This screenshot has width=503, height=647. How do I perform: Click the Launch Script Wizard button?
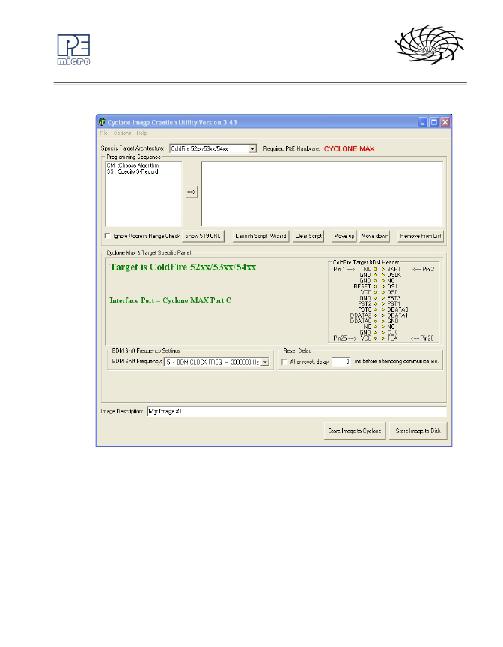click(x=260, y=236)
